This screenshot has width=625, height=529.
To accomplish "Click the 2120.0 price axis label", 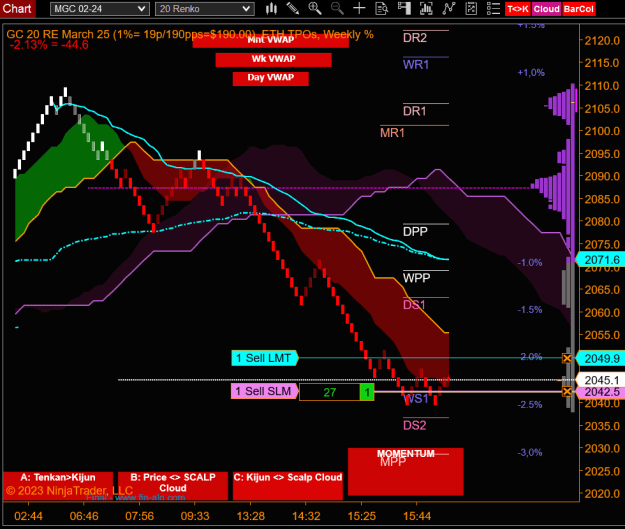I will pyautogui.click(x=602, y=40).
